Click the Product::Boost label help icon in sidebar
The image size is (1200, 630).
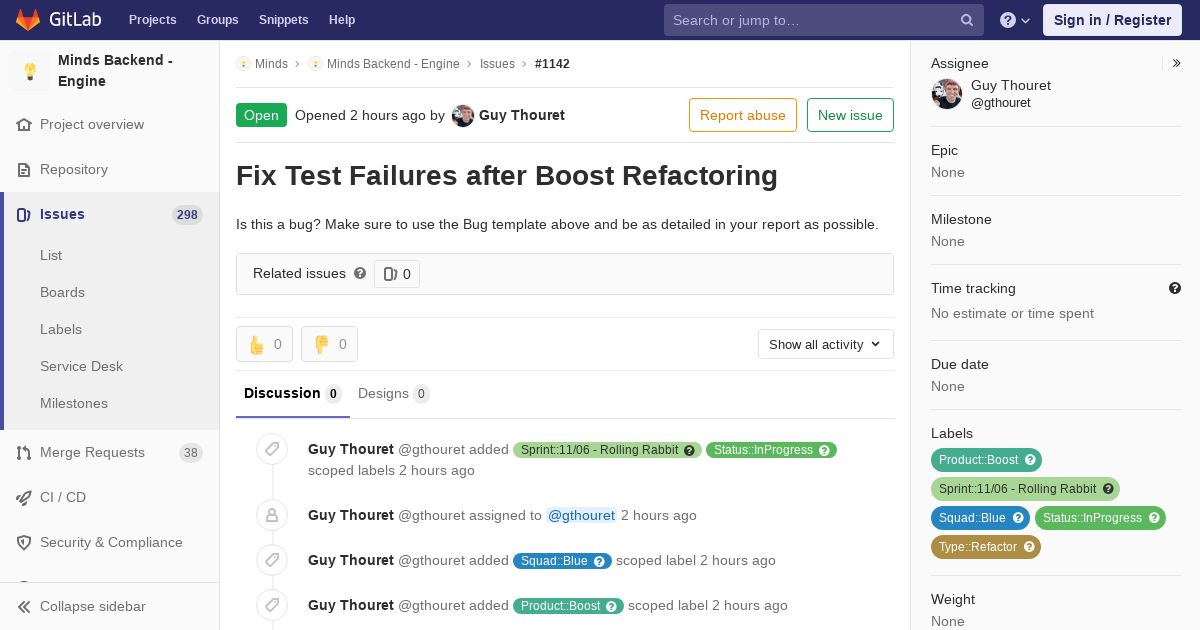click(1030, 460)
